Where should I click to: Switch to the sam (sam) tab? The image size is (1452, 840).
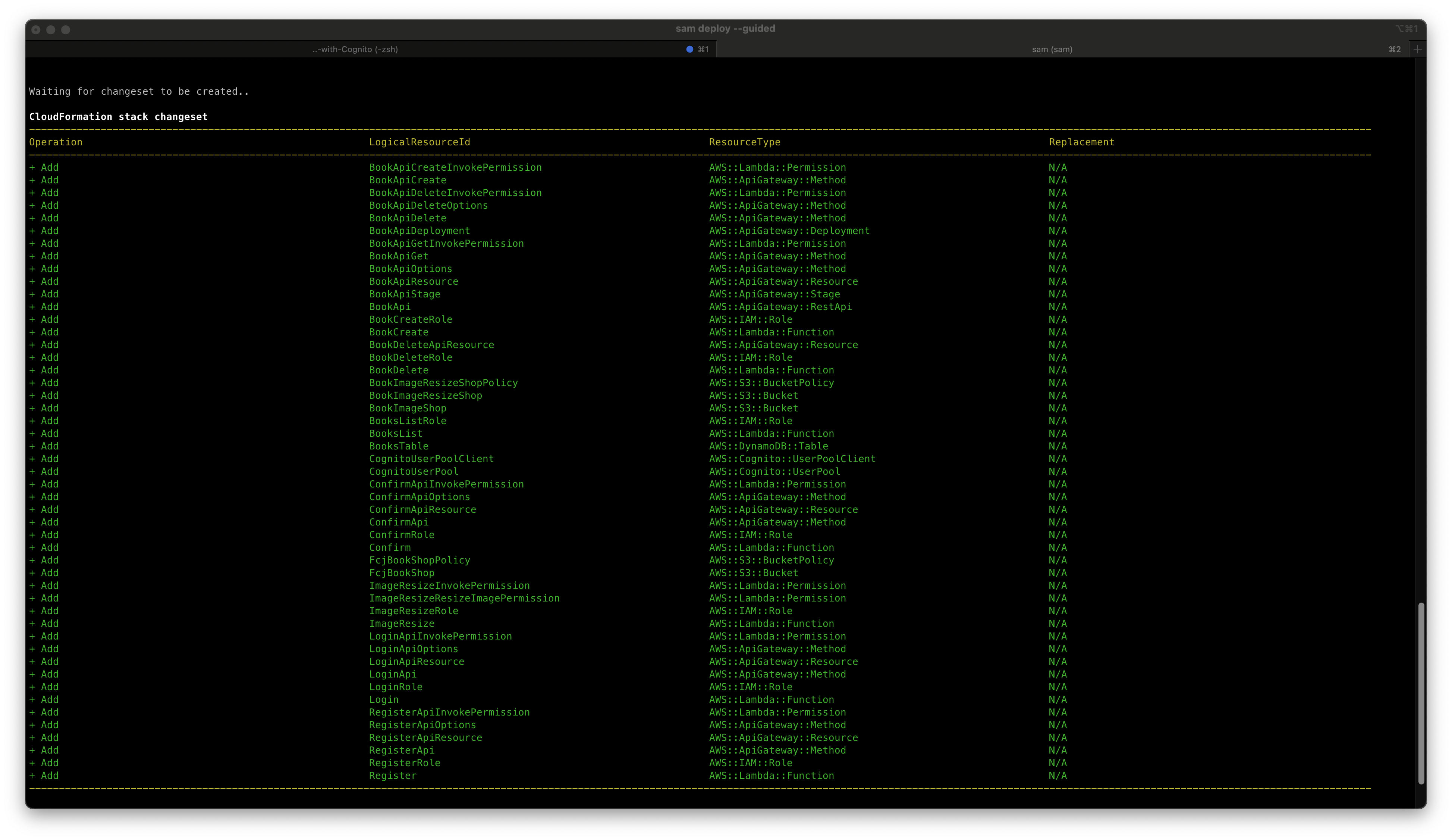1052,50
